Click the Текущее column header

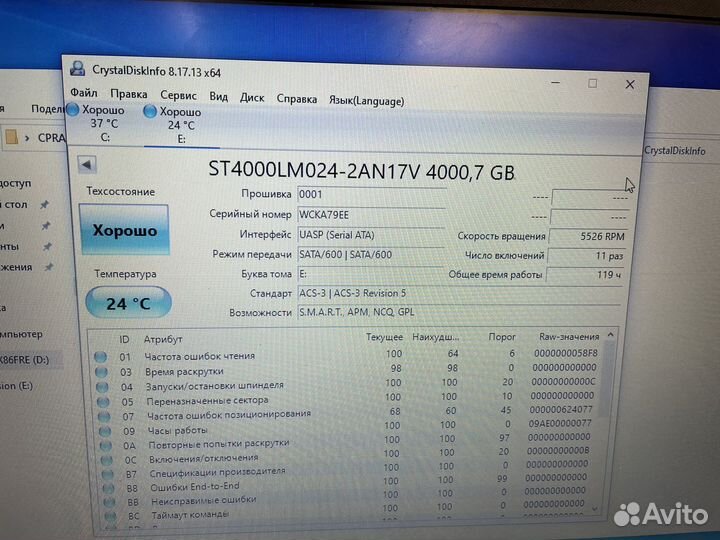384,337
